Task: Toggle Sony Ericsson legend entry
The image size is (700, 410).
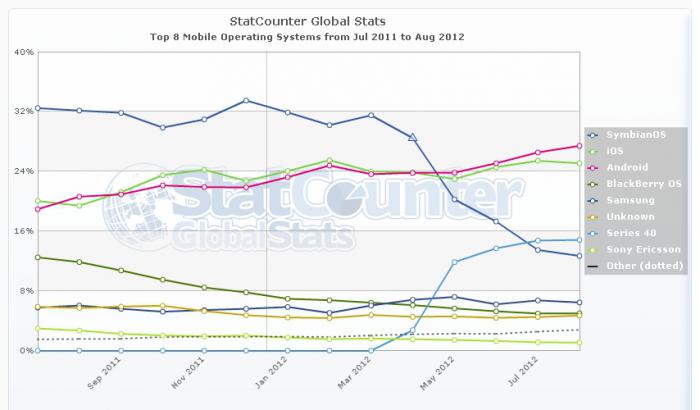Action: point(642,250)
